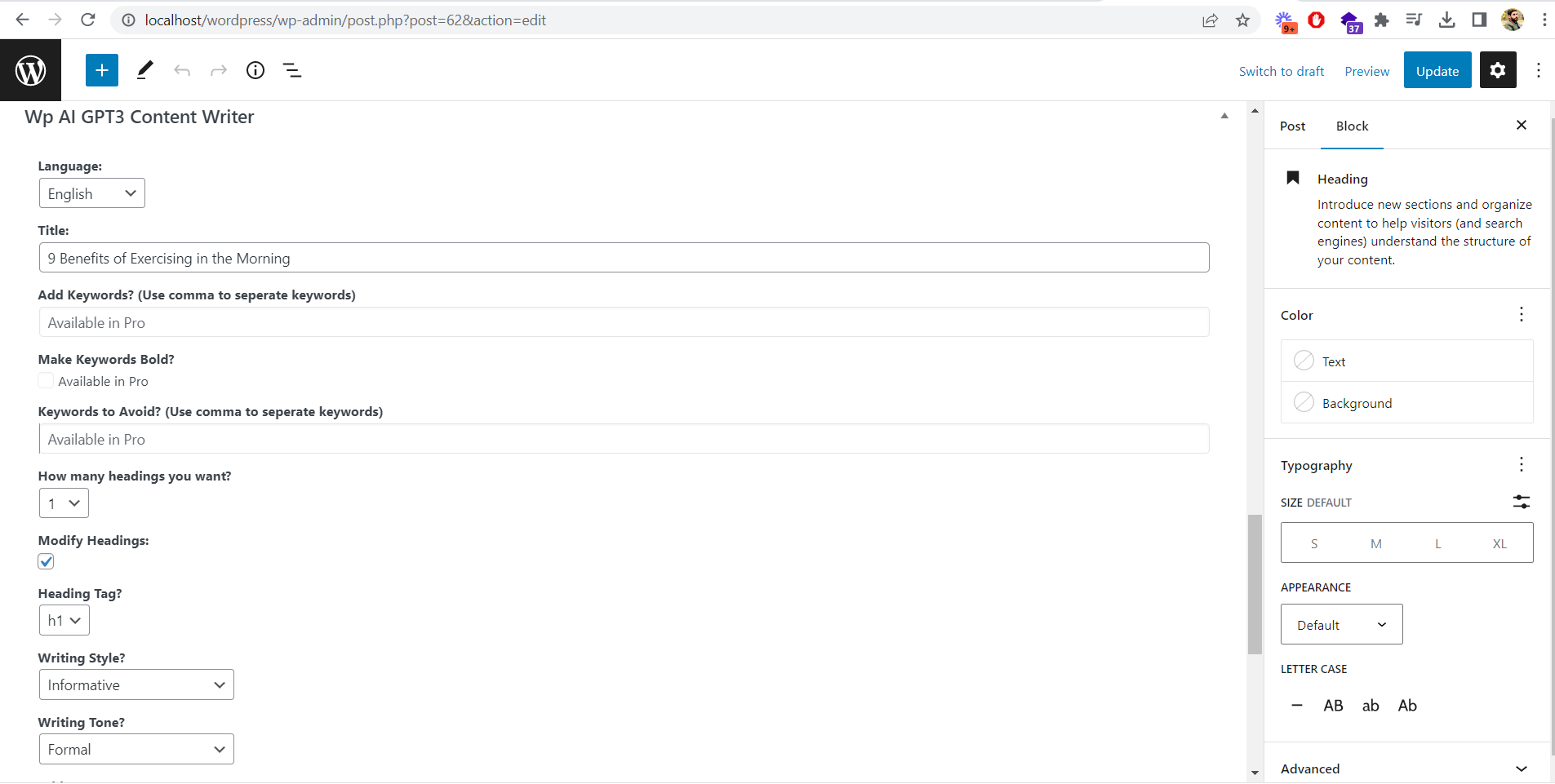Open the List View outline icon
1555x784 pixels.
tap(292, 71)
